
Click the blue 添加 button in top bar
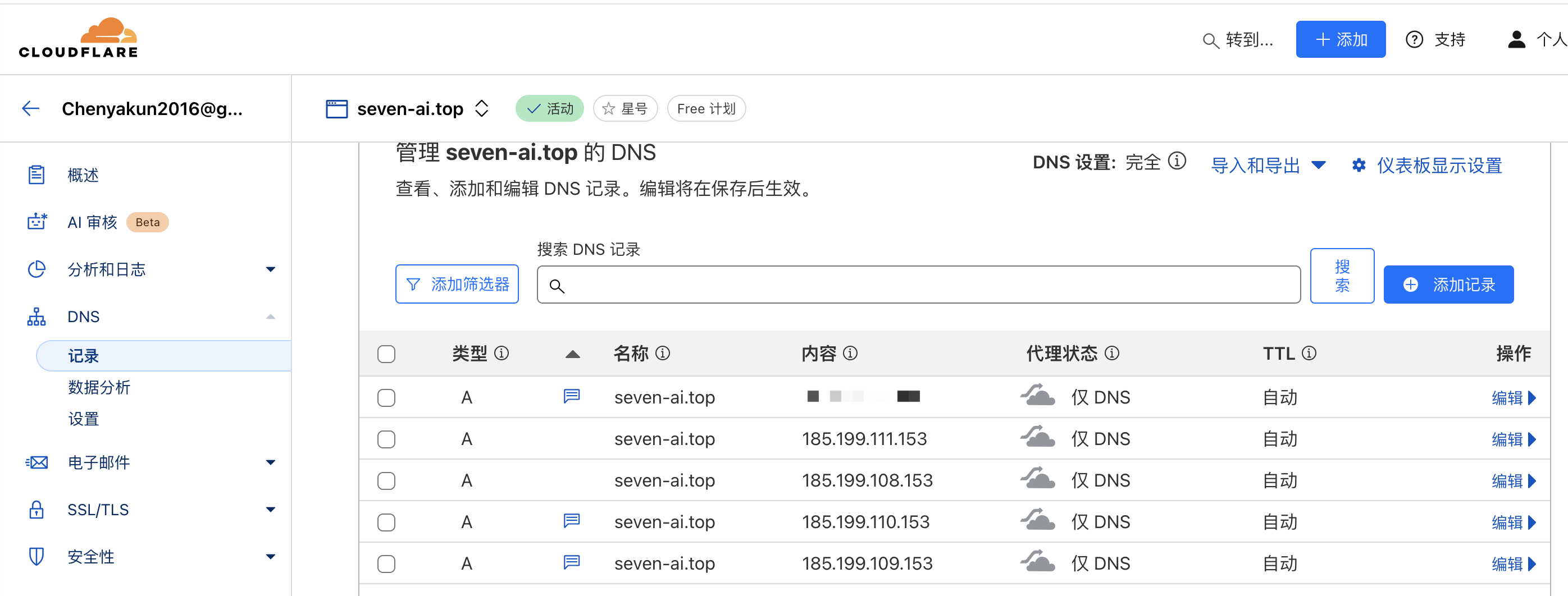point(1341,39)
